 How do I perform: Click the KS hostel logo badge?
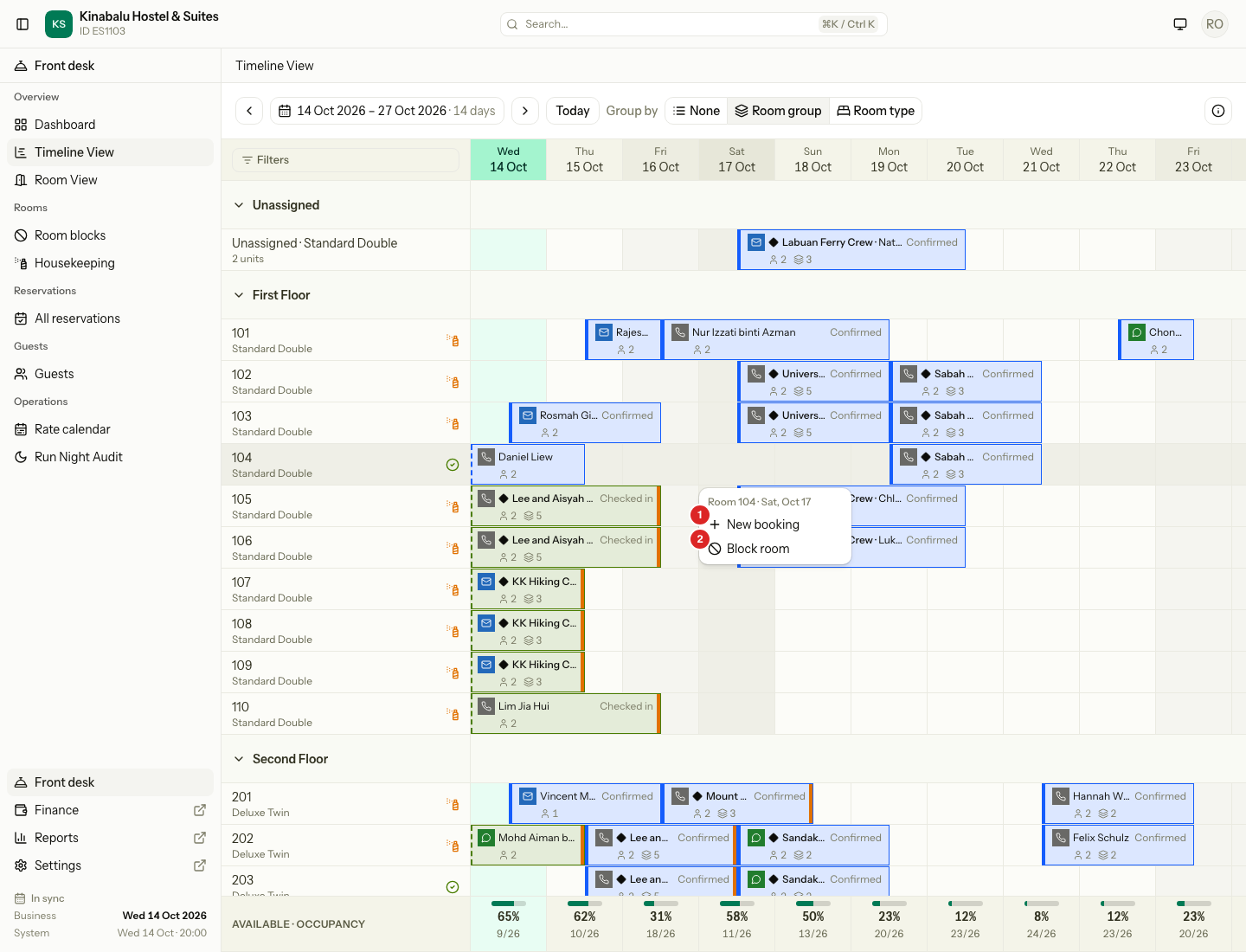[59, 24]
